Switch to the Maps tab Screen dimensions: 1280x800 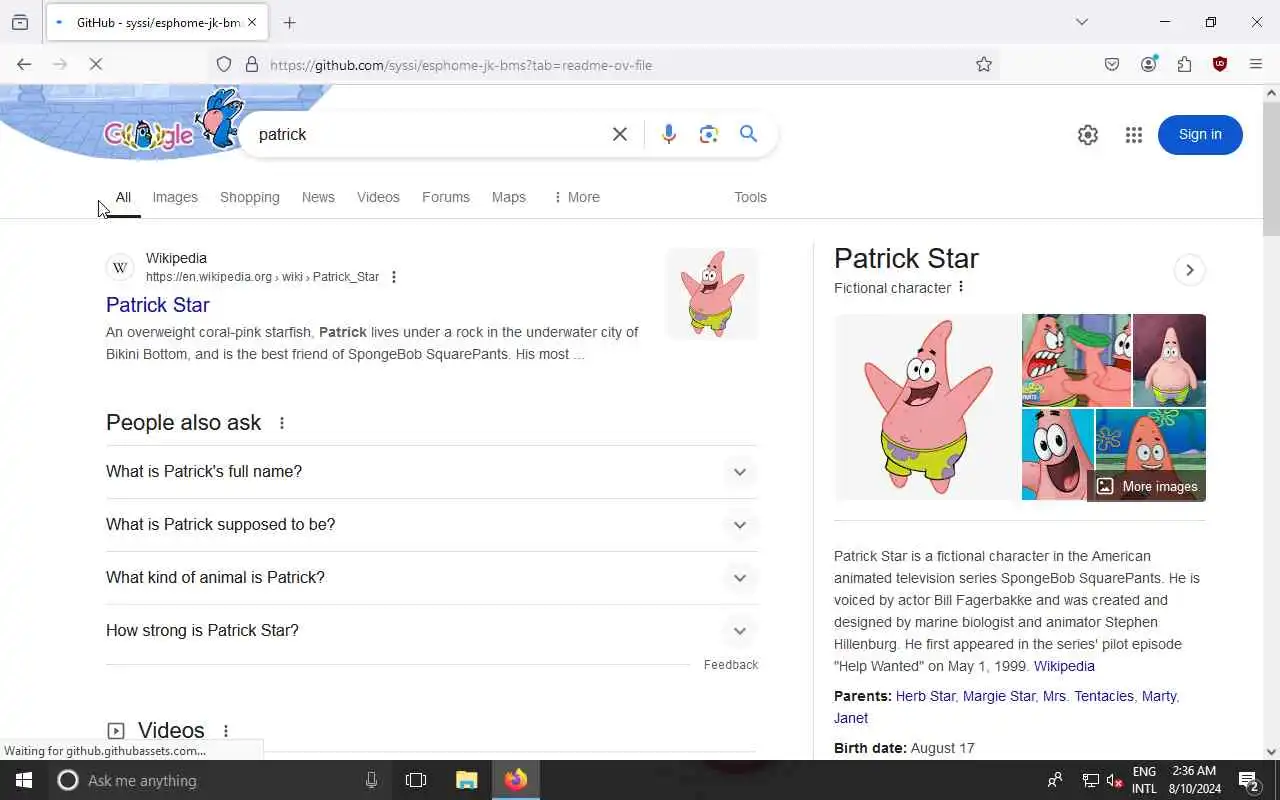pyautogui.click(x=509, y=197)
